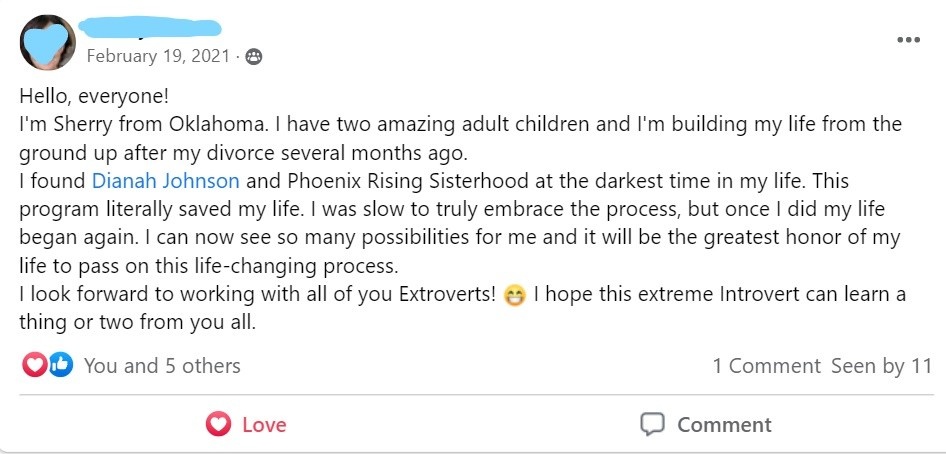View who reacted via "You and 5 others"

162,366
